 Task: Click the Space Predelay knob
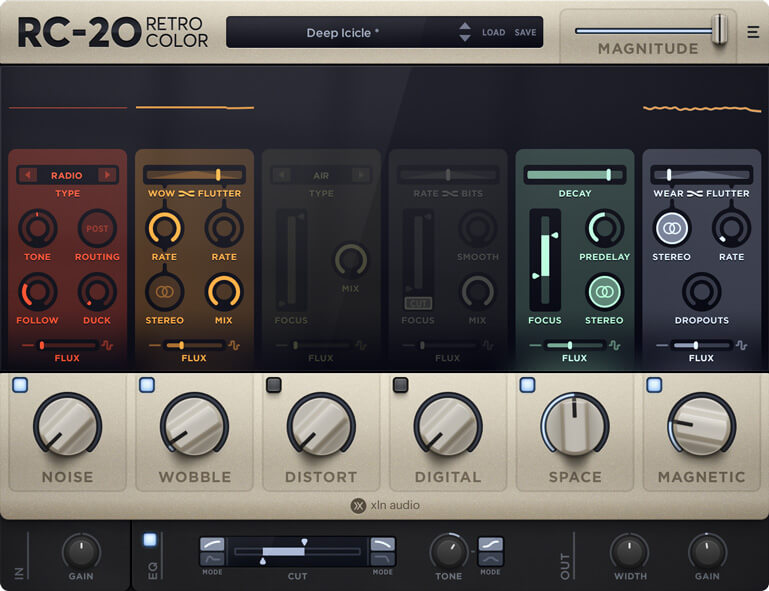[x=604, y=228]
